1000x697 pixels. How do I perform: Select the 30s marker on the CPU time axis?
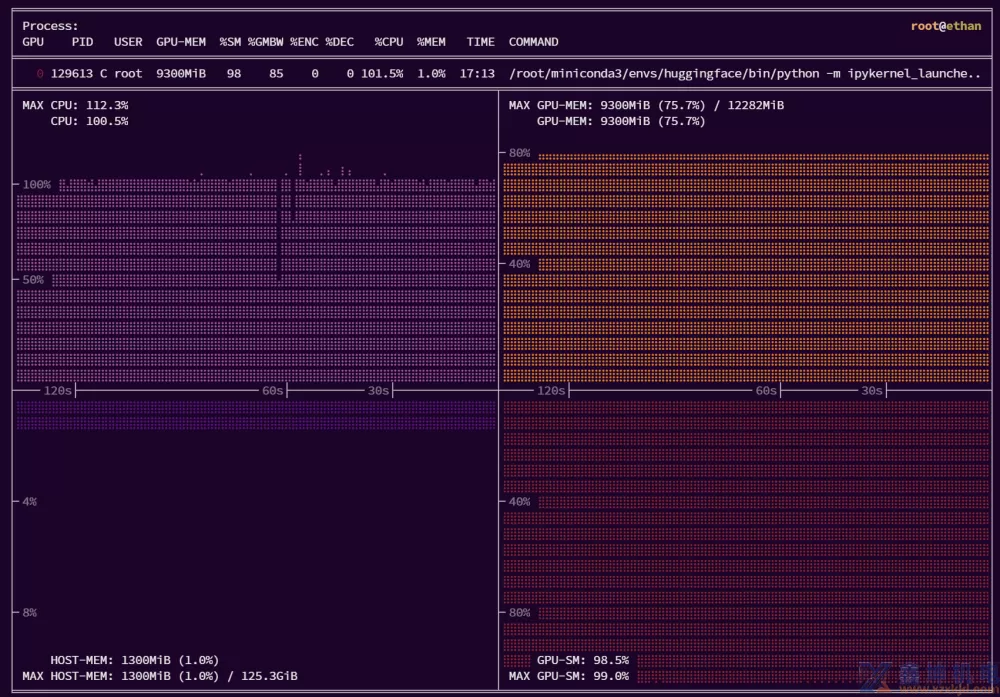pos(378,391)
